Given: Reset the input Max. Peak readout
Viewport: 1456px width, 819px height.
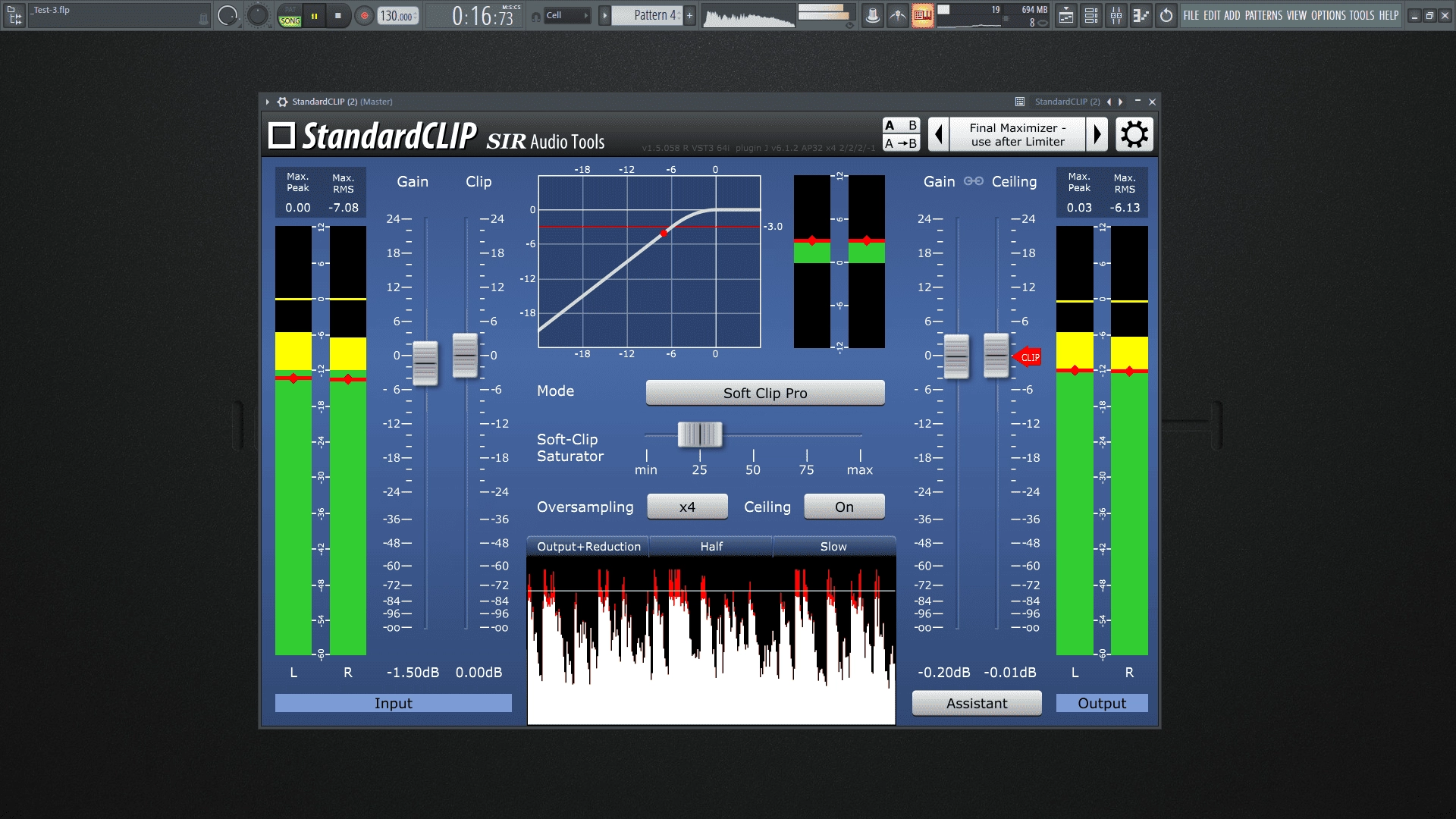Looking at the screenshot, I should click(x=298, y=207).
